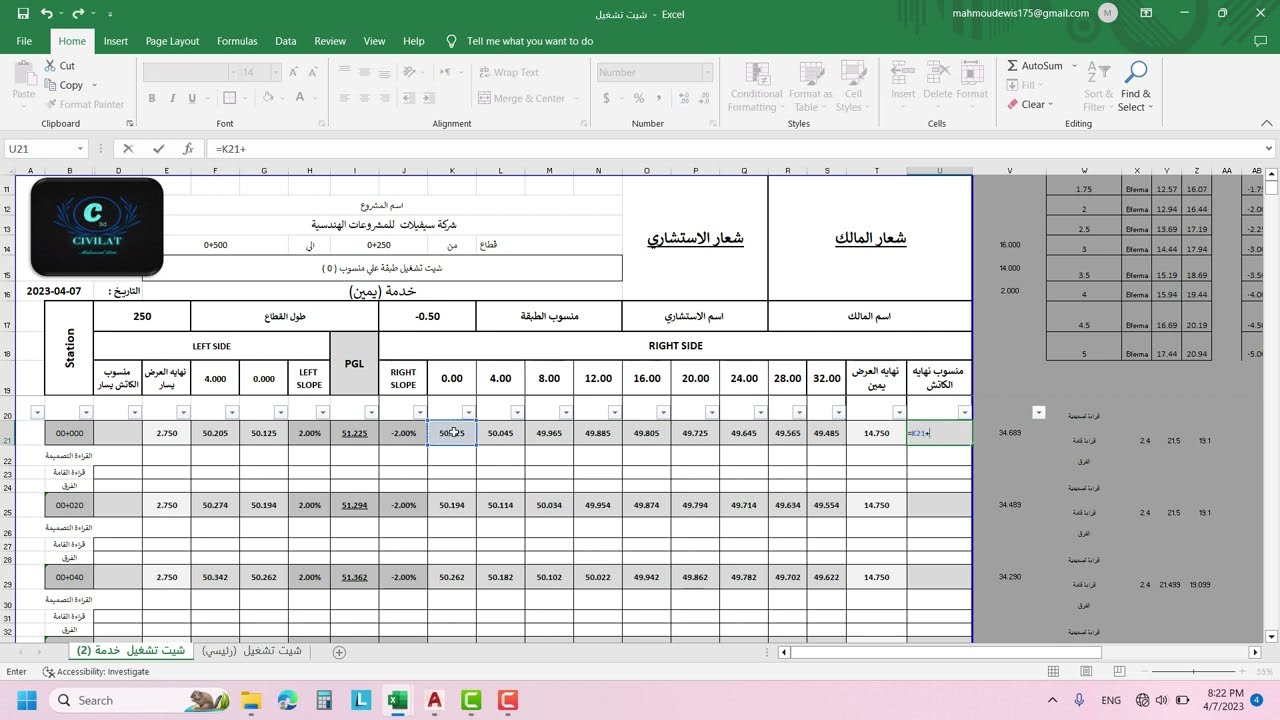1280x720 pixels.
Task: Toggle Underline formatting
Action: point(192,98)
